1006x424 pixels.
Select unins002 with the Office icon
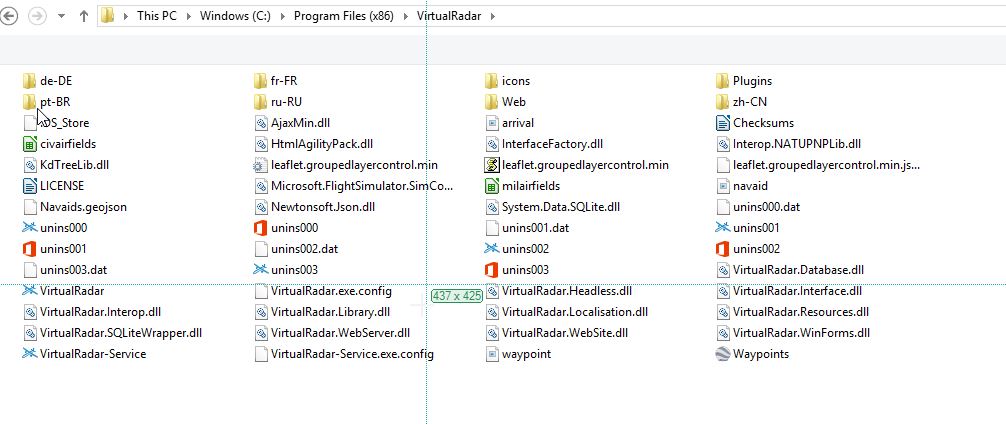748,249
